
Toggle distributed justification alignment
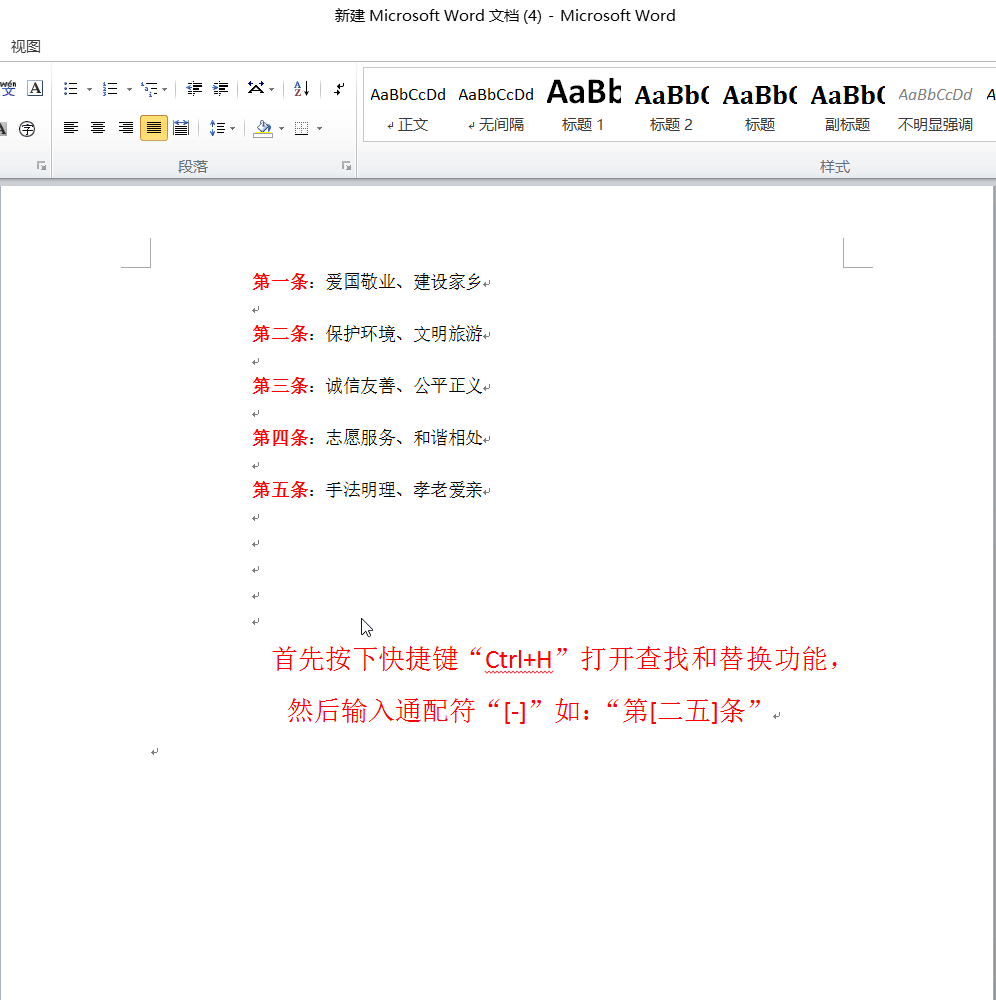click(181, 128)
